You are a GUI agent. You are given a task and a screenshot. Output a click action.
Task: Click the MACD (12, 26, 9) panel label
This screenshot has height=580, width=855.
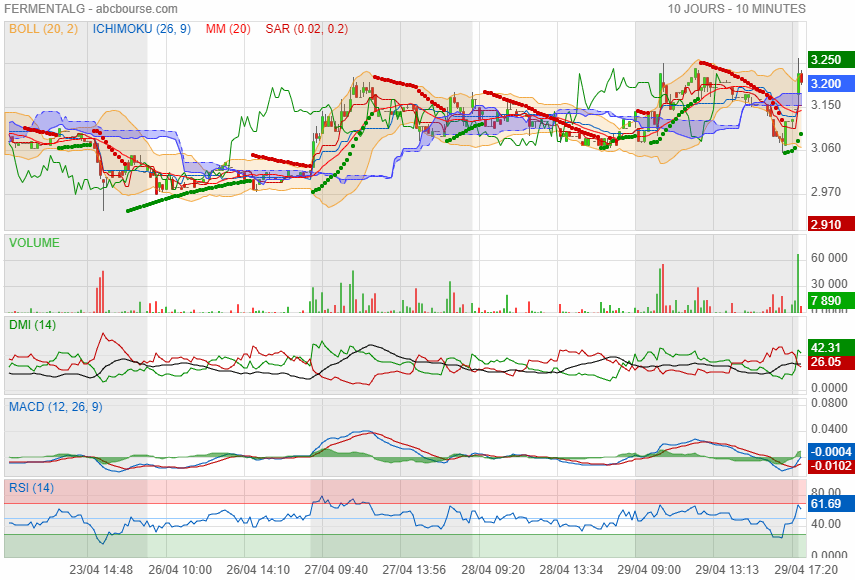click(x=56, y=407)
